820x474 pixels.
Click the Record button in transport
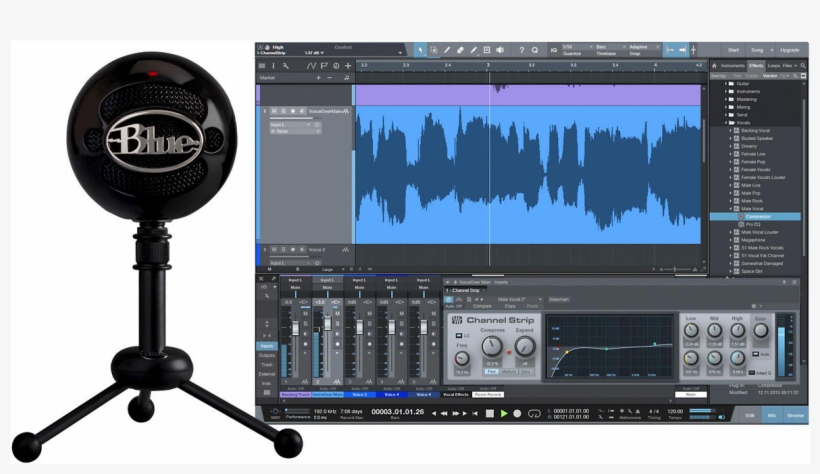tap(517, 413)
